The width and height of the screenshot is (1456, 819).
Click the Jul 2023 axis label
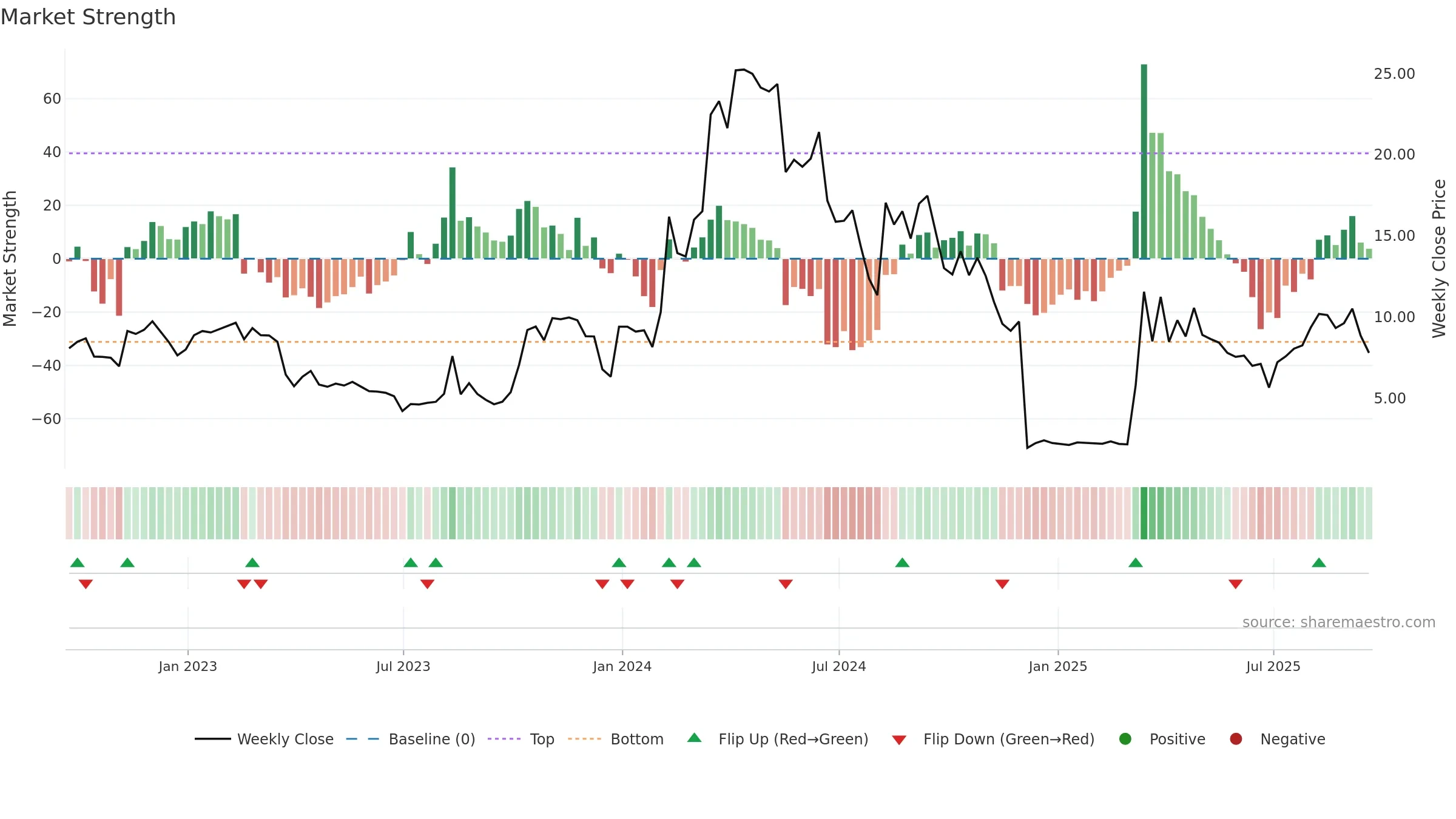(403, 666)
